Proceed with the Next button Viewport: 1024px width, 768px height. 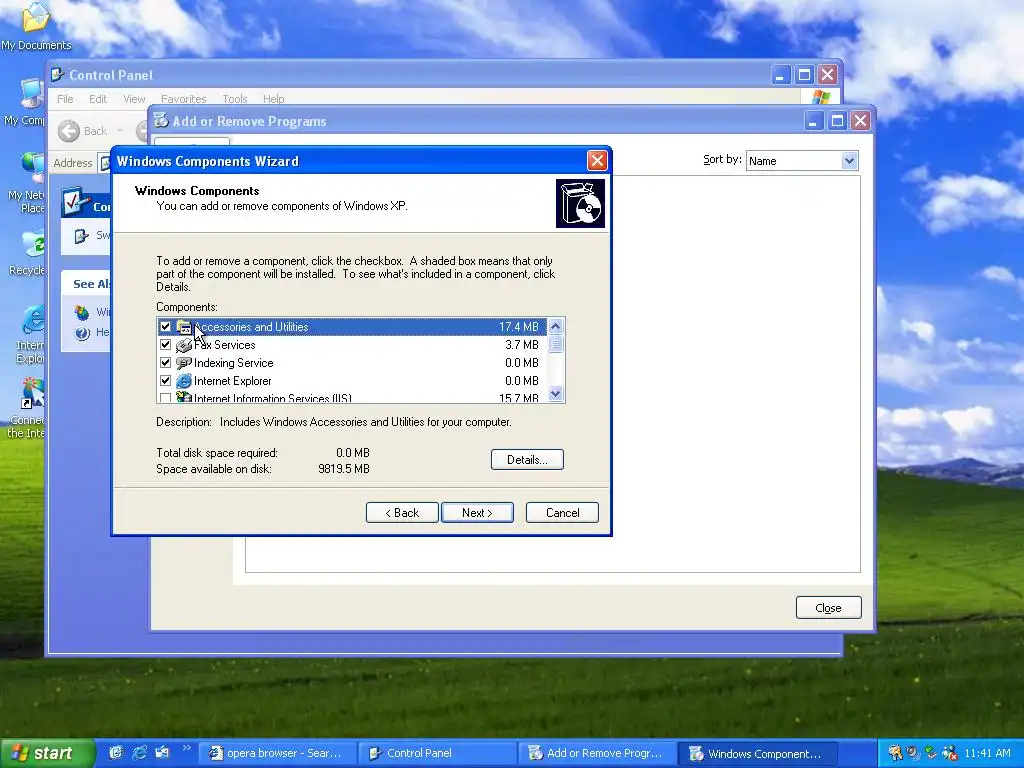click(x=477, y=513)
